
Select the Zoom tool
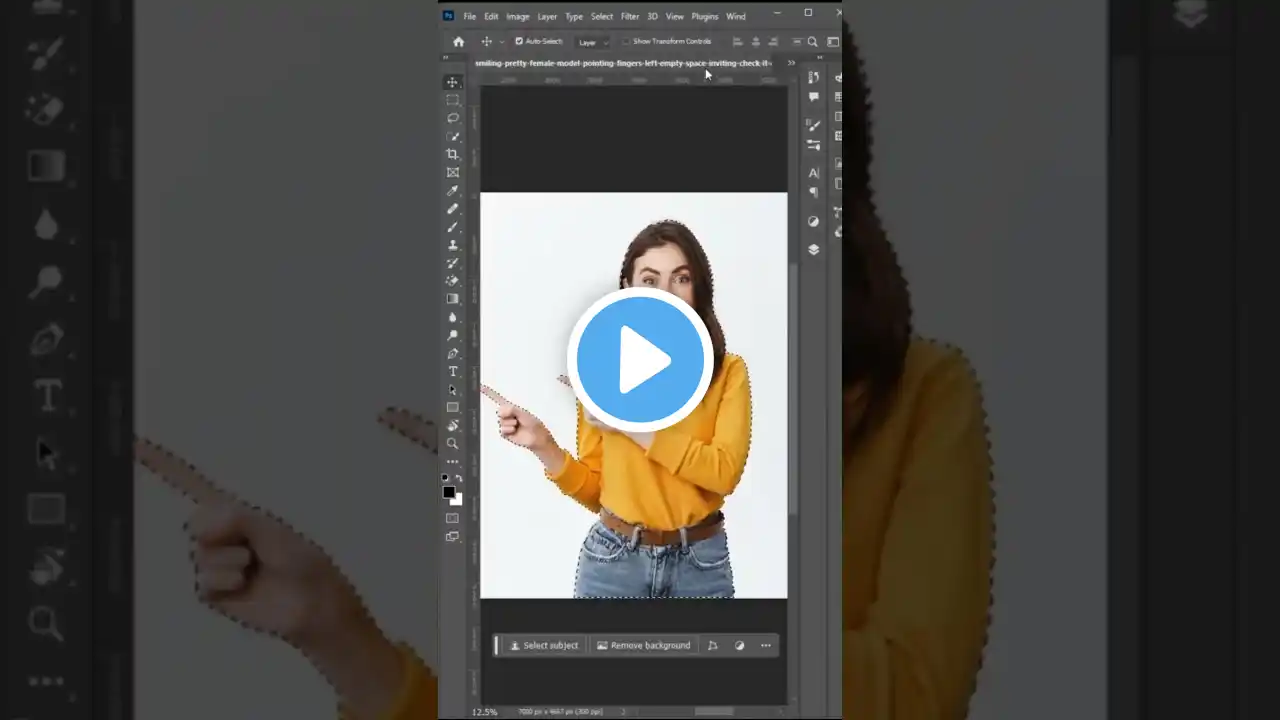coord(453,443)
